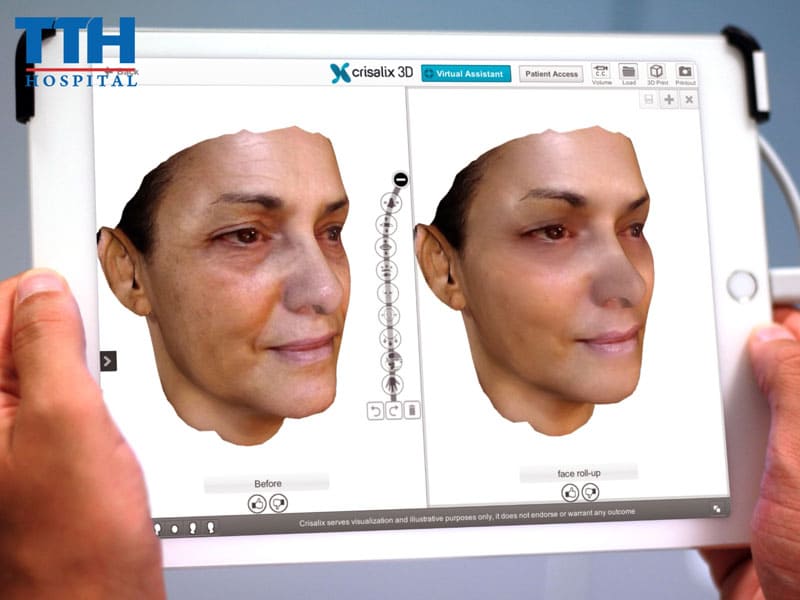Screen dimensions: 800x600
Task: Open the 3D Print option
Action: 657,74
